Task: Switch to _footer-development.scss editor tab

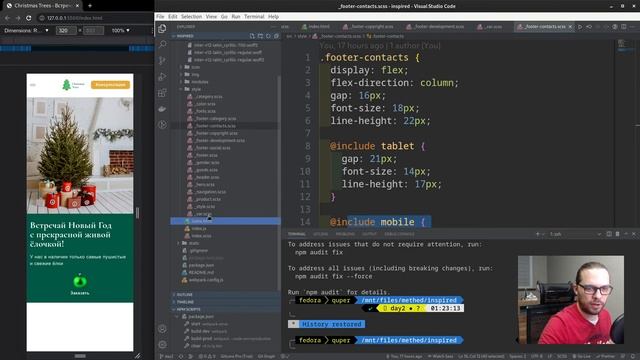Action: 436,27
